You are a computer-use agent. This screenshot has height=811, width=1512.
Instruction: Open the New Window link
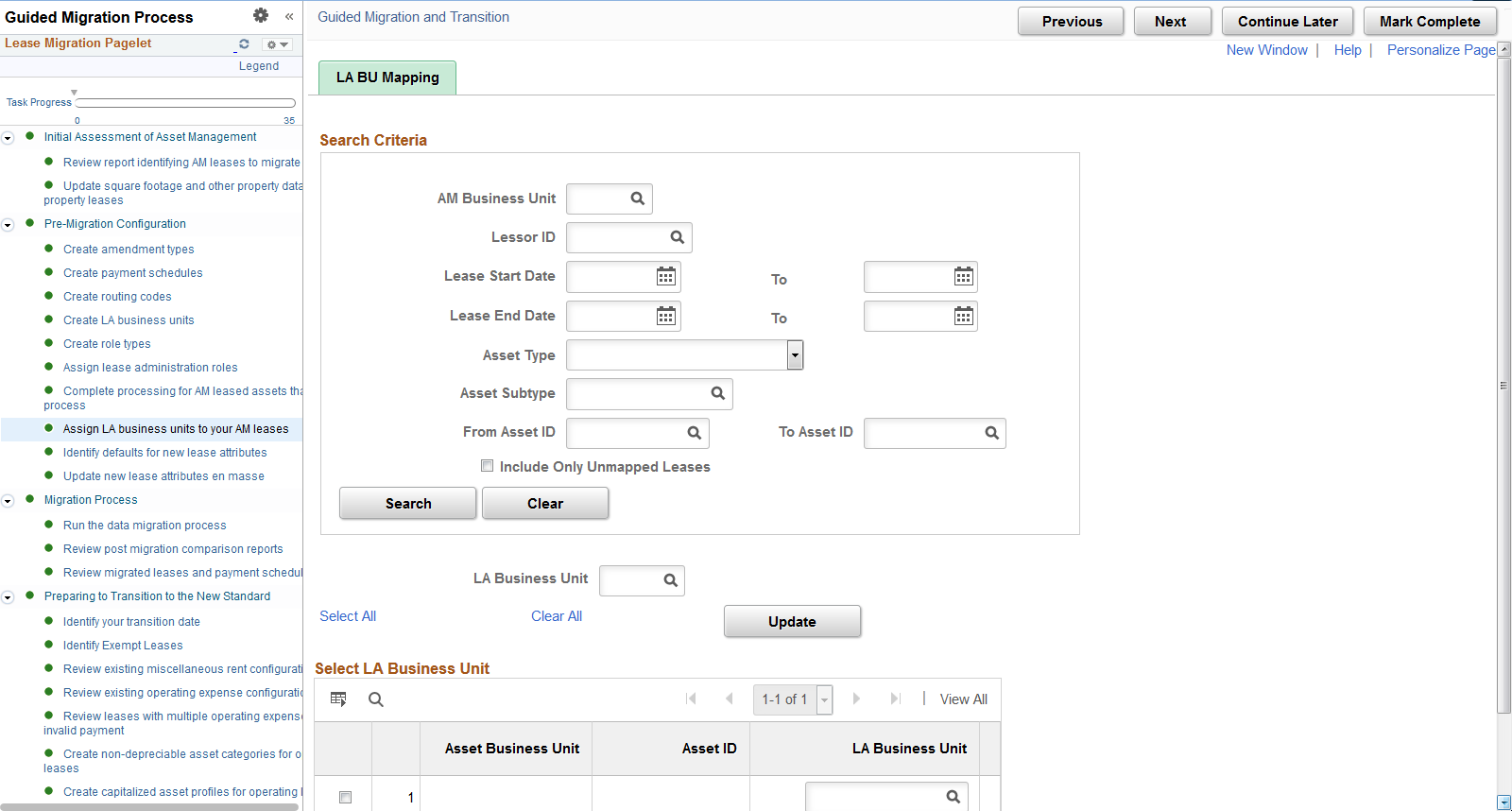click(1267, 50)
